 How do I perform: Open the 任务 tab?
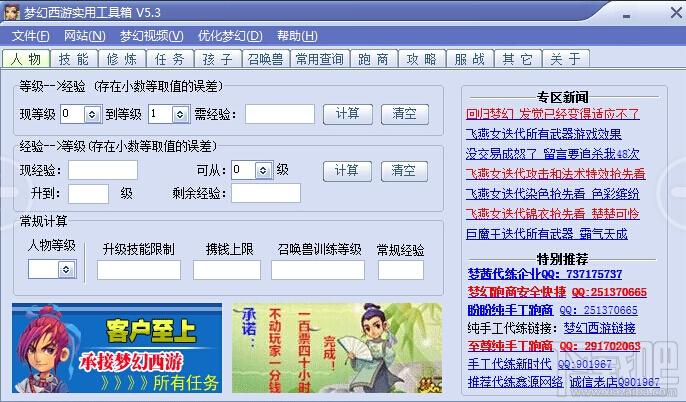tap(170, 59)
